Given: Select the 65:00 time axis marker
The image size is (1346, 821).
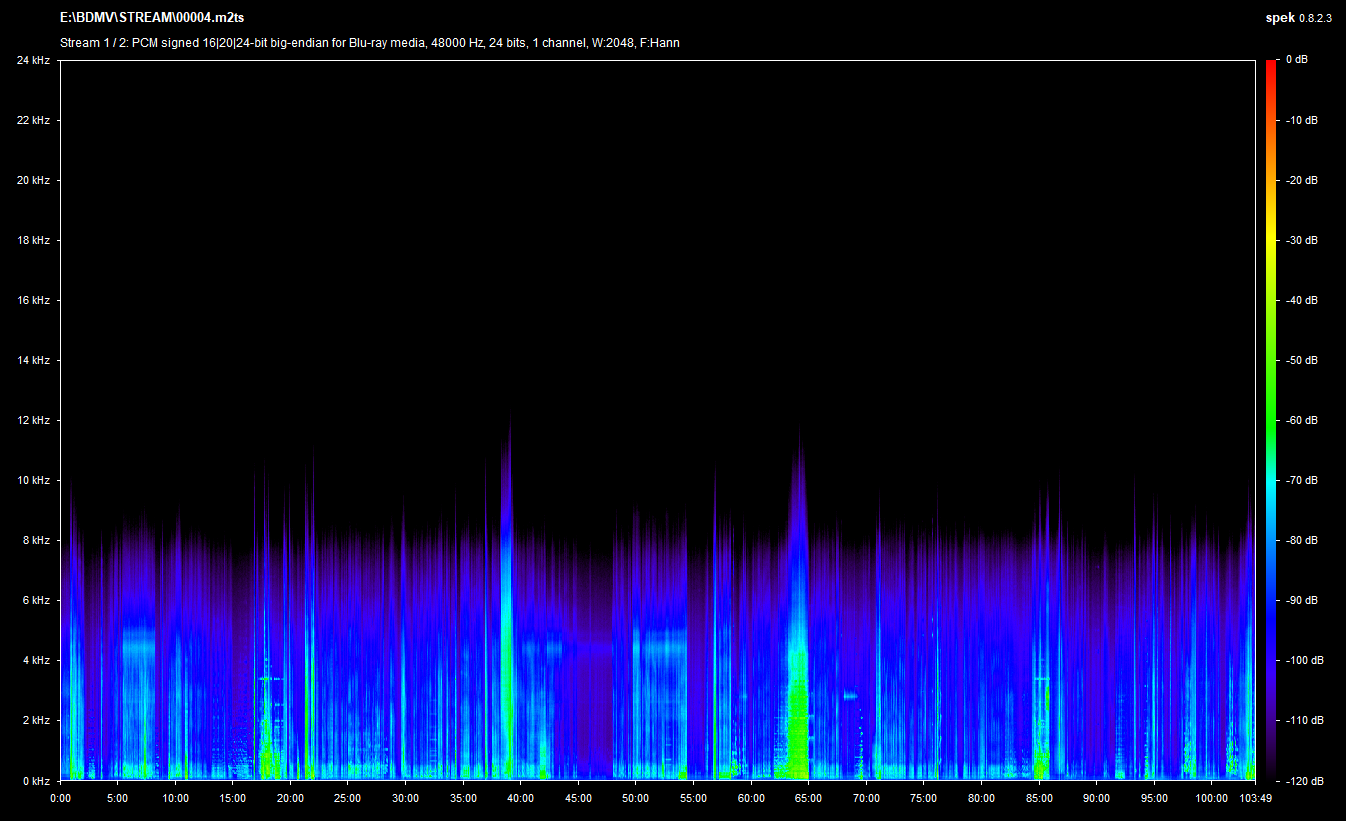Looking at the screenshot, I should pos(809,798).
